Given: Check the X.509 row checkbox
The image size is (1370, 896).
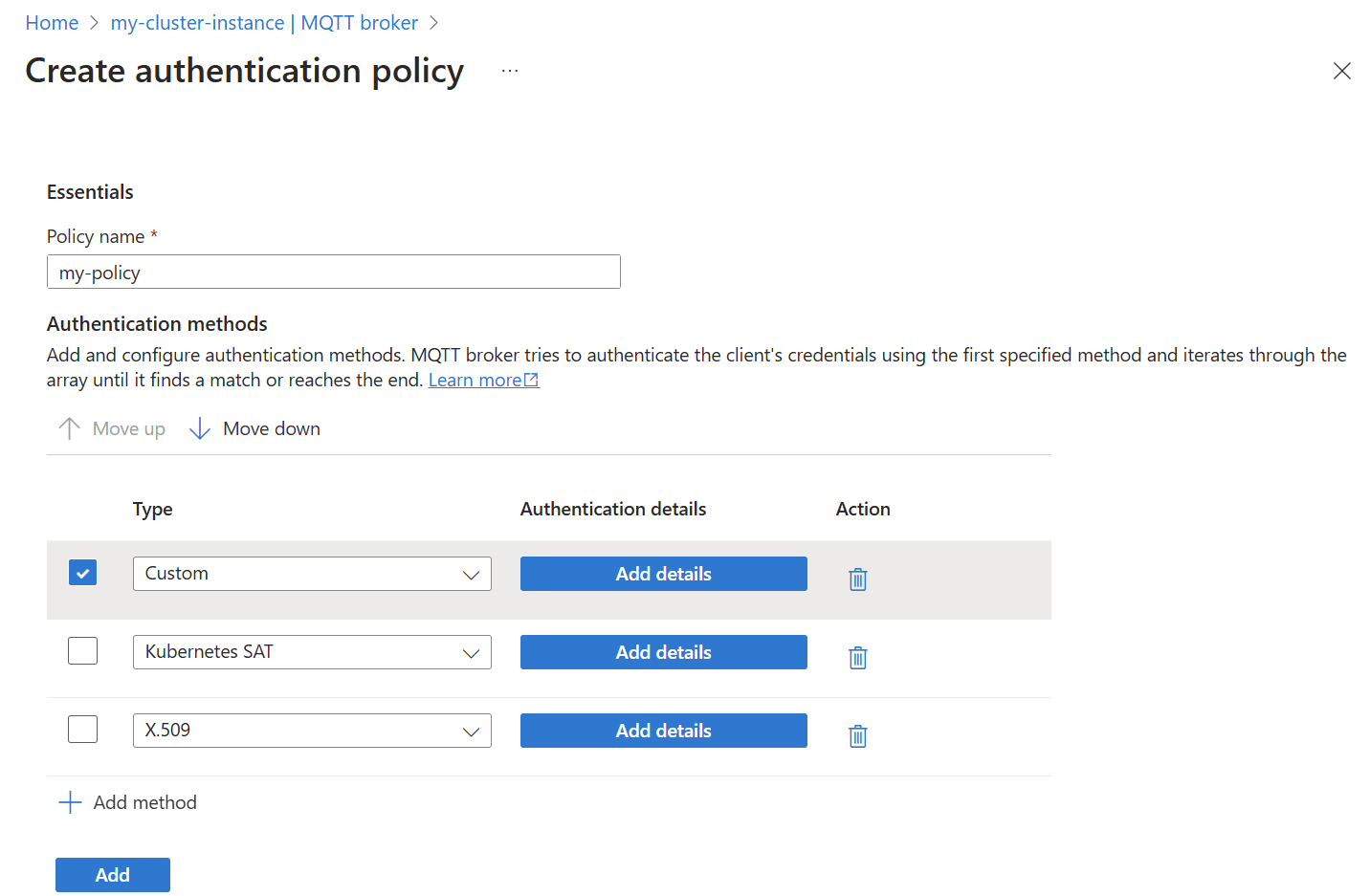Looking at the screenshot, I should [x=82, y=729].
